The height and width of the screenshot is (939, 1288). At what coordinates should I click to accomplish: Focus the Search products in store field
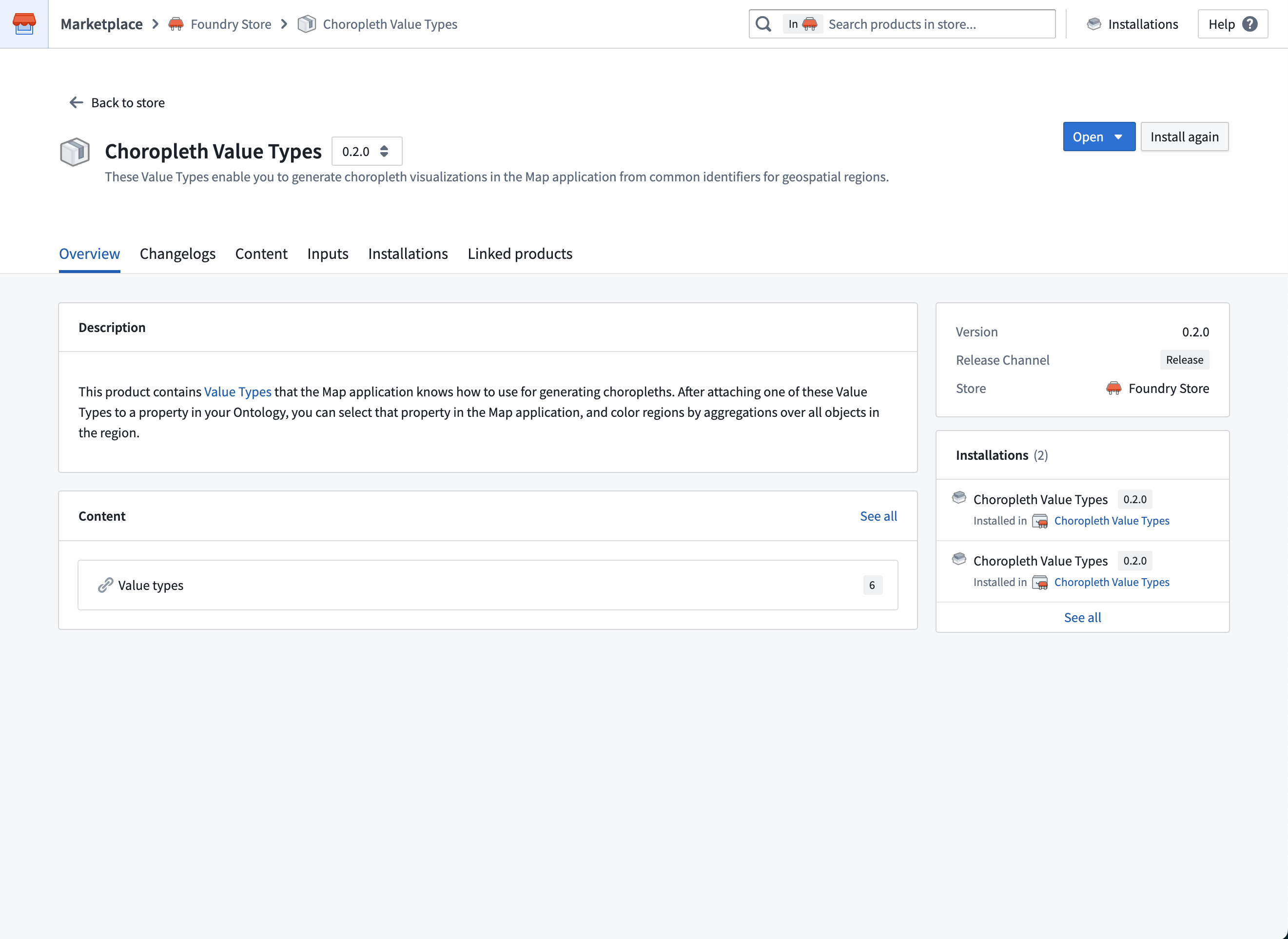pyautogui.click(x=938, y=24)
